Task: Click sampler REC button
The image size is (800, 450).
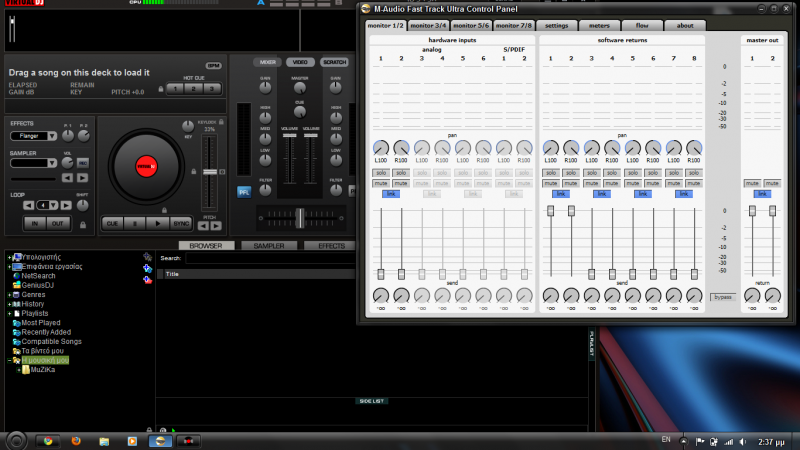Action: coord(83,163)
